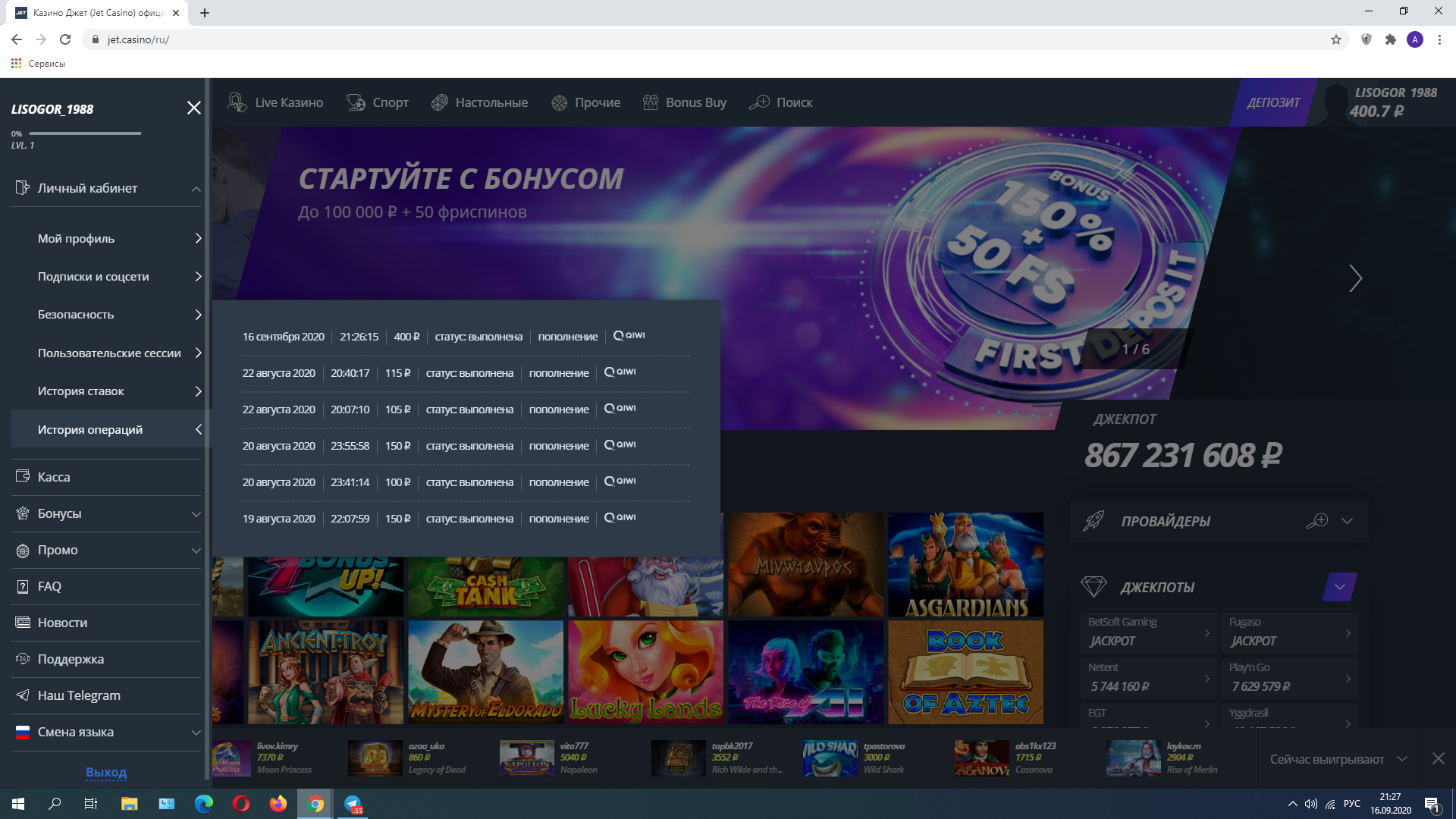Open Telegram app in Windows taskbar

pos(353,804)
